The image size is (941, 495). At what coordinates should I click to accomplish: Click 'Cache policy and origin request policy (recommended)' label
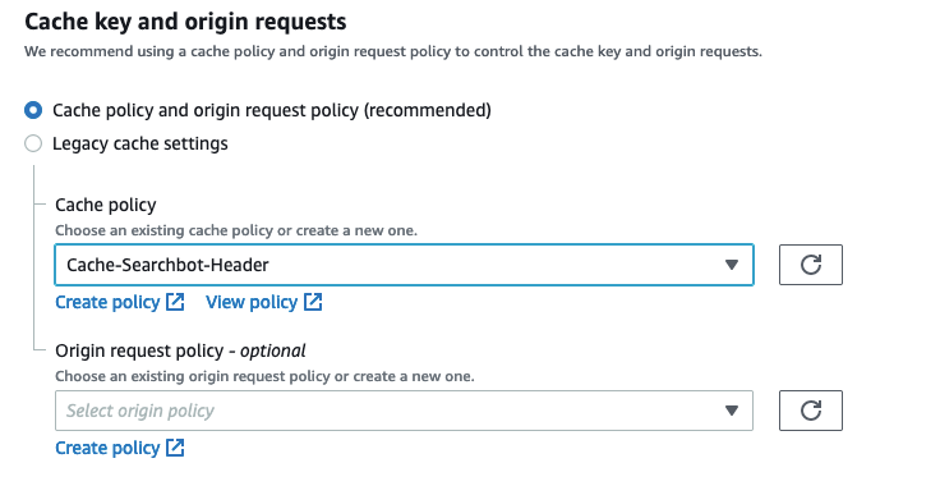point(272,110)
